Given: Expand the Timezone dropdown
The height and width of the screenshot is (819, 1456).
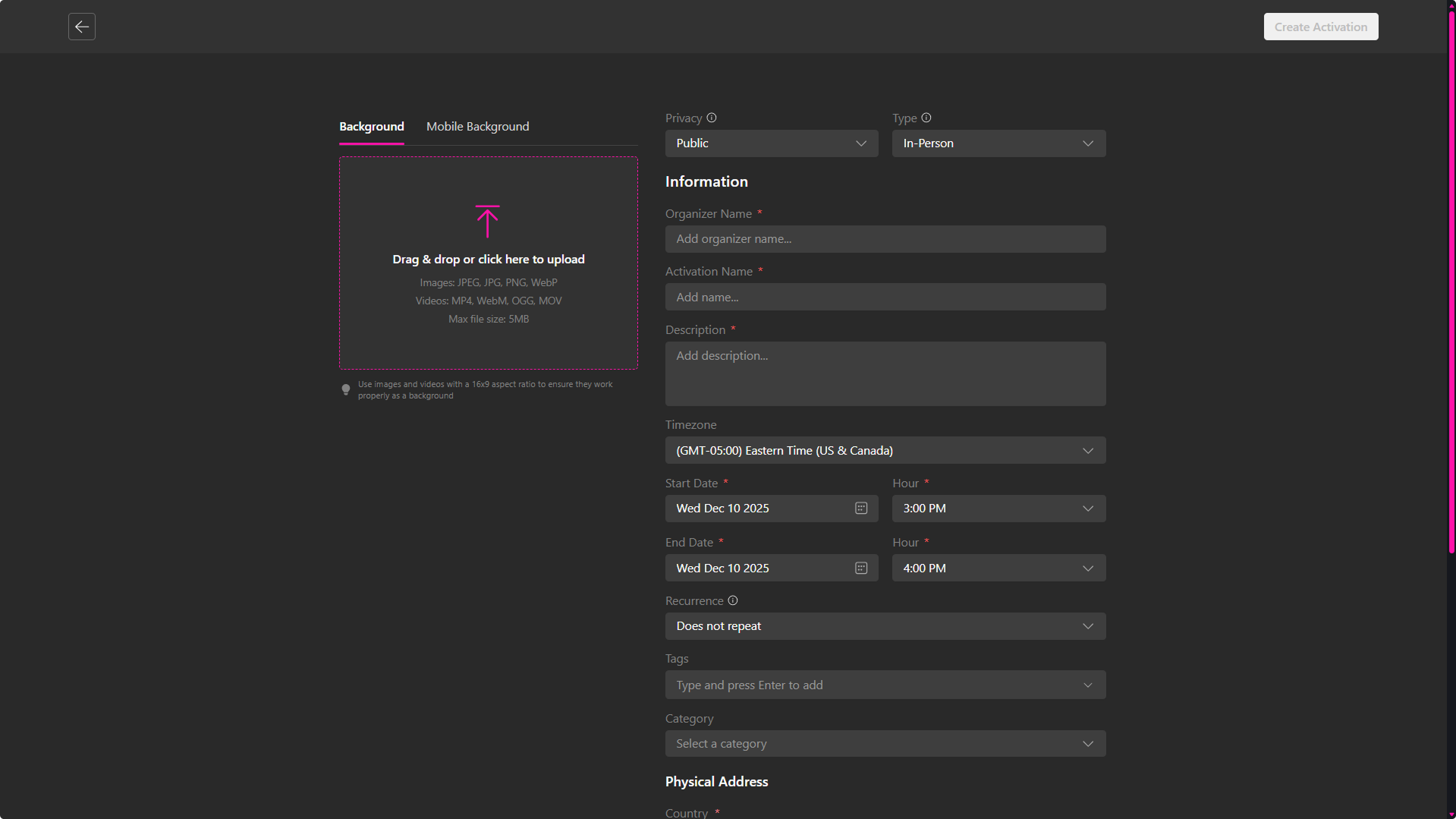Looking at the screenshot, I should (885, 451).
